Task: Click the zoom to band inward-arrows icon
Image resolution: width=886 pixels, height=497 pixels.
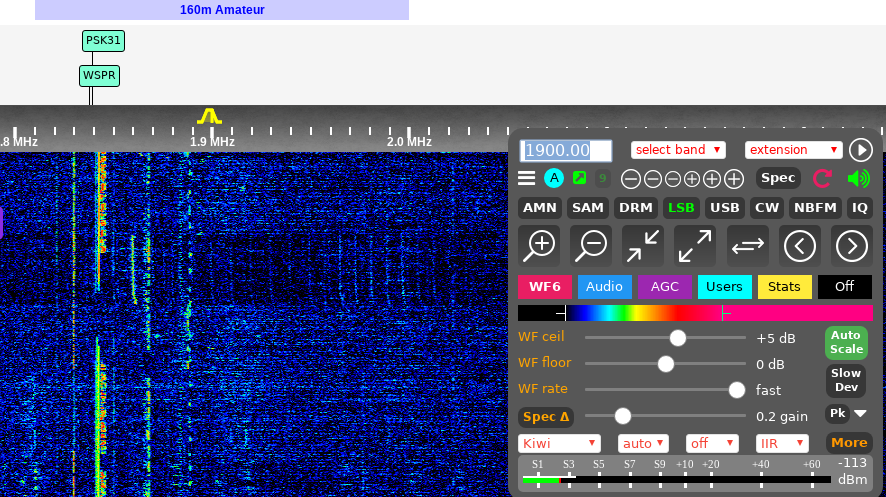Action: pyautogui.click(x=643, y=245)
